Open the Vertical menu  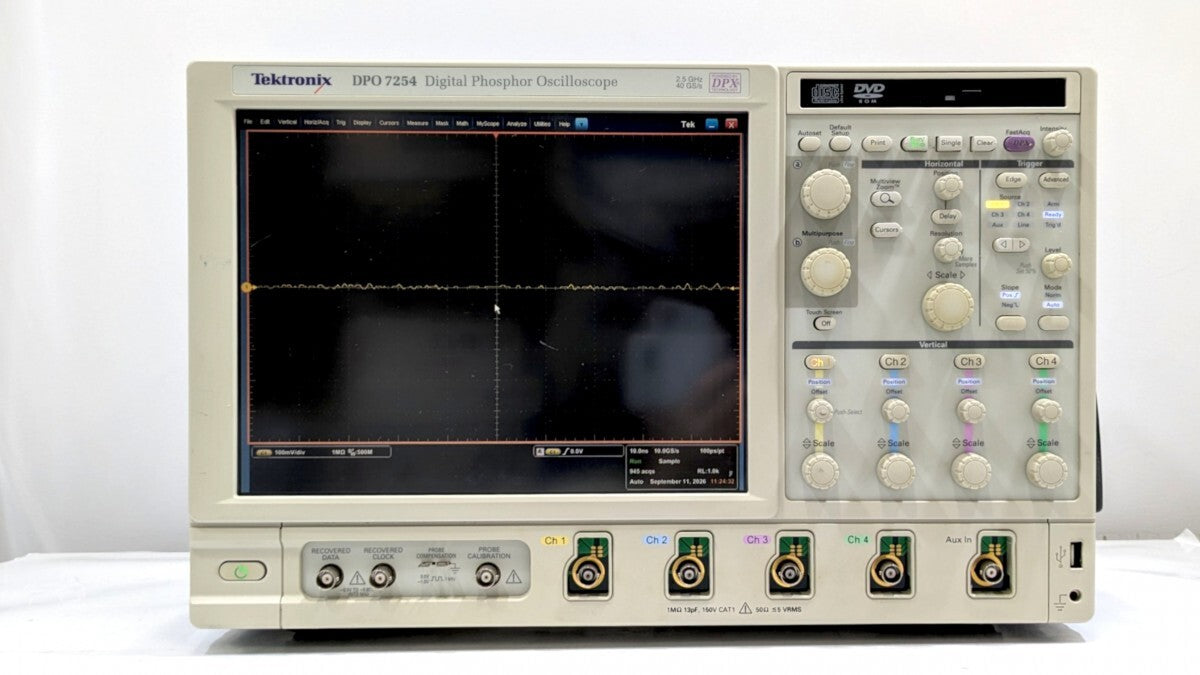[x=287, y=122]
